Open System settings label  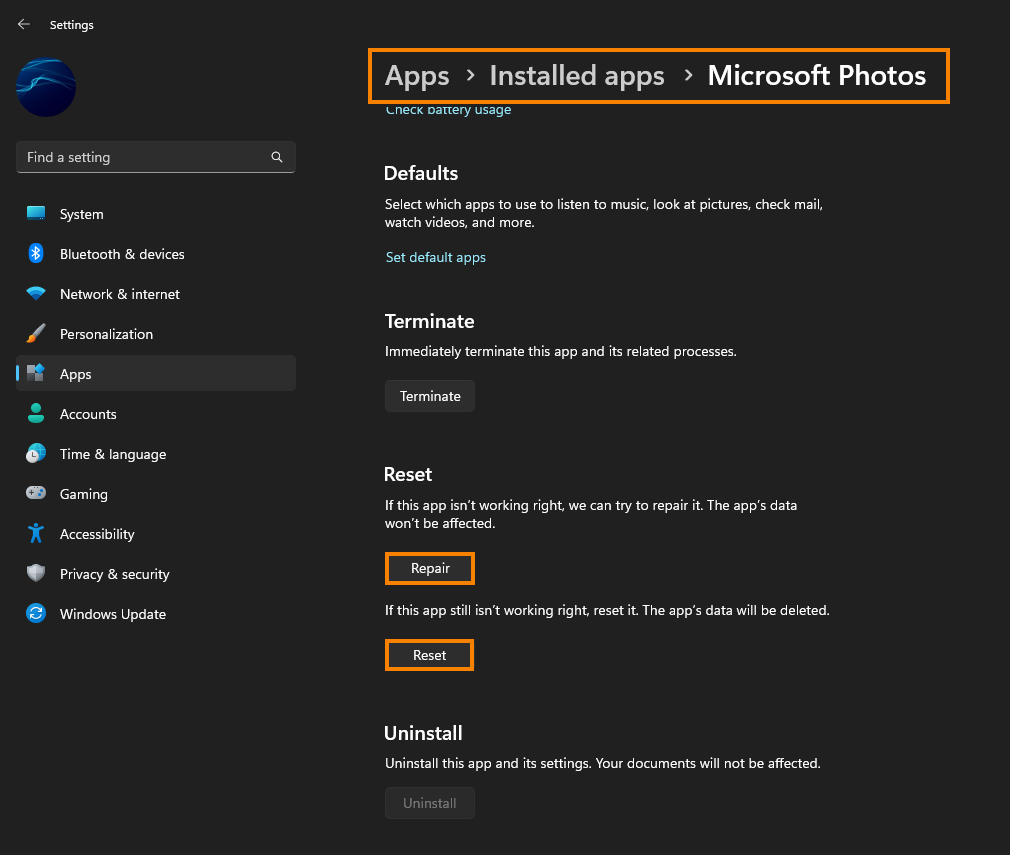tap(81, 214)
